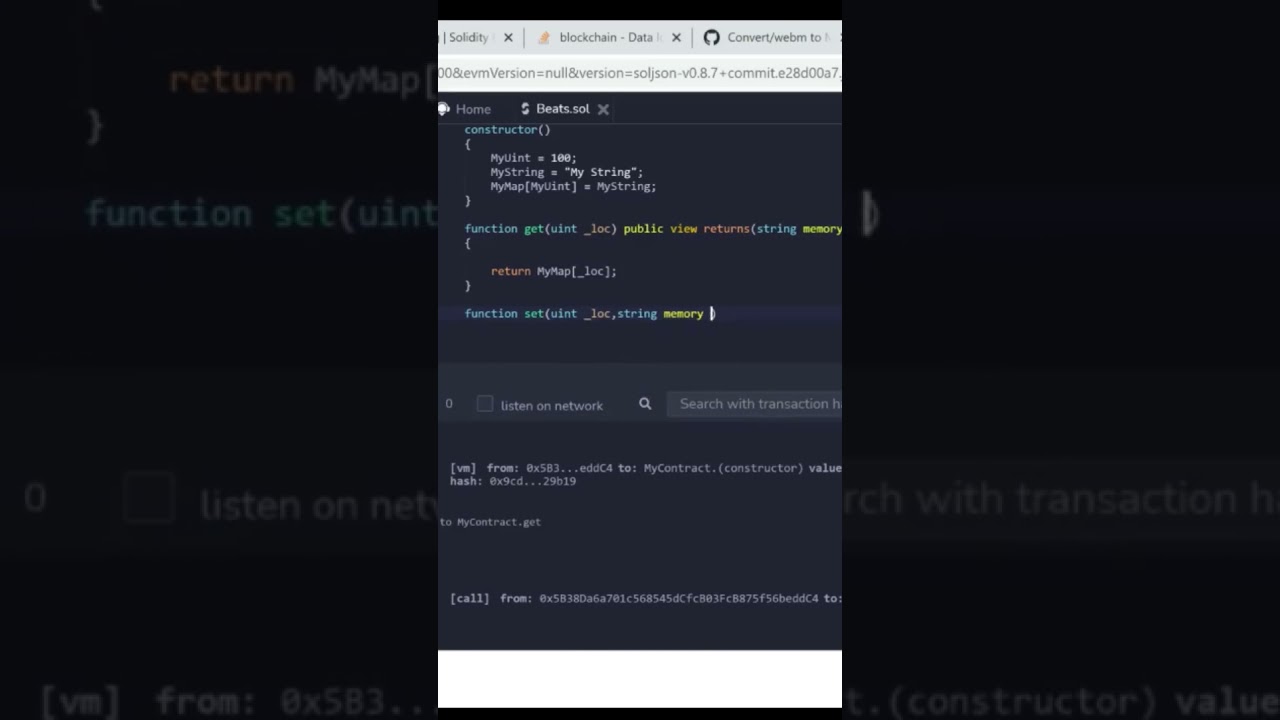Click the function get declaration line
This screenshot has height=720, width=1280.
point(653,229)
